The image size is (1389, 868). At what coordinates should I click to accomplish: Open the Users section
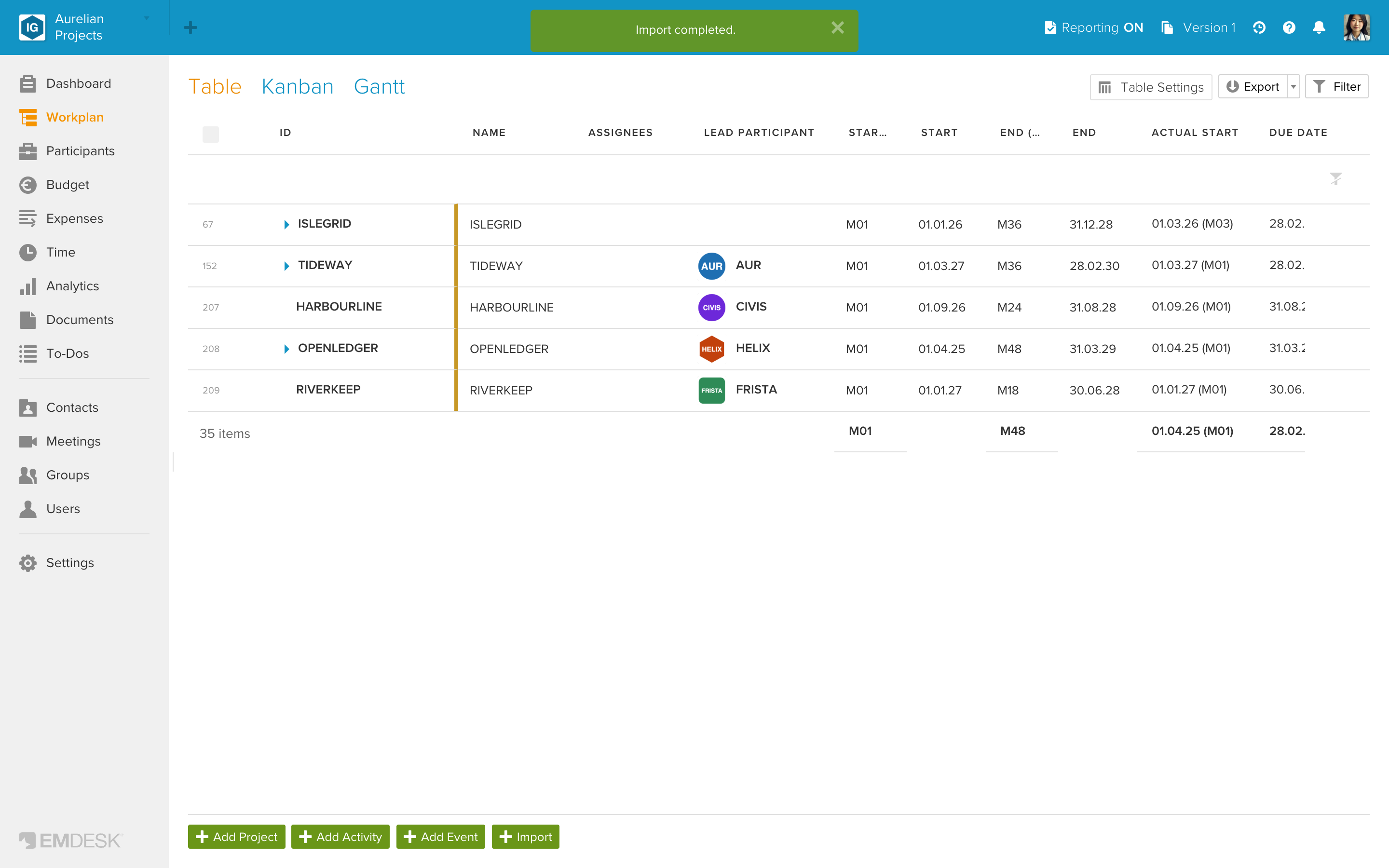49,509
